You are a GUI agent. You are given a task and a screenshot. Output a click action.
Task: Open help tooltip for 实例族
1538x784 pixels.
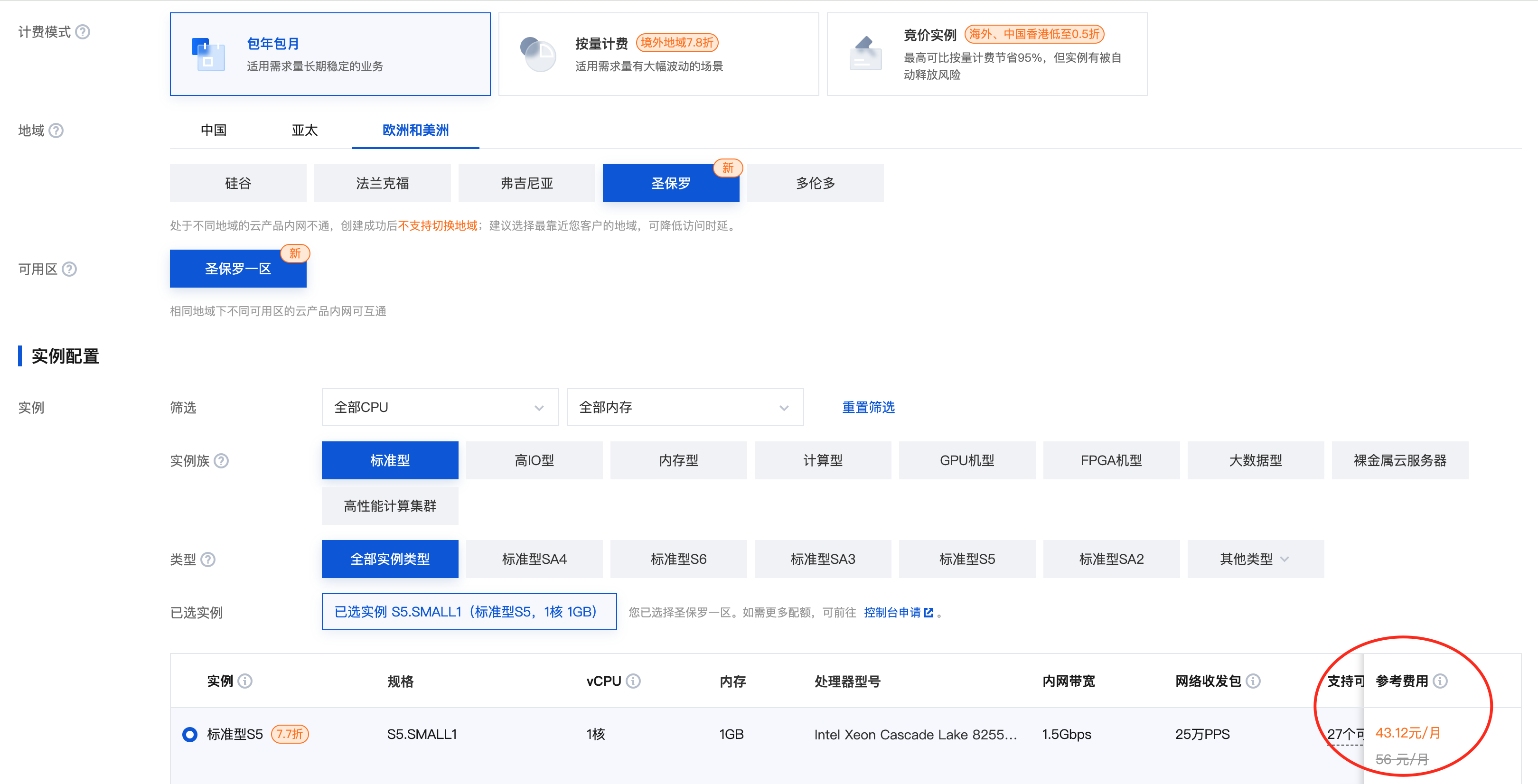click(x=222, y=460)
